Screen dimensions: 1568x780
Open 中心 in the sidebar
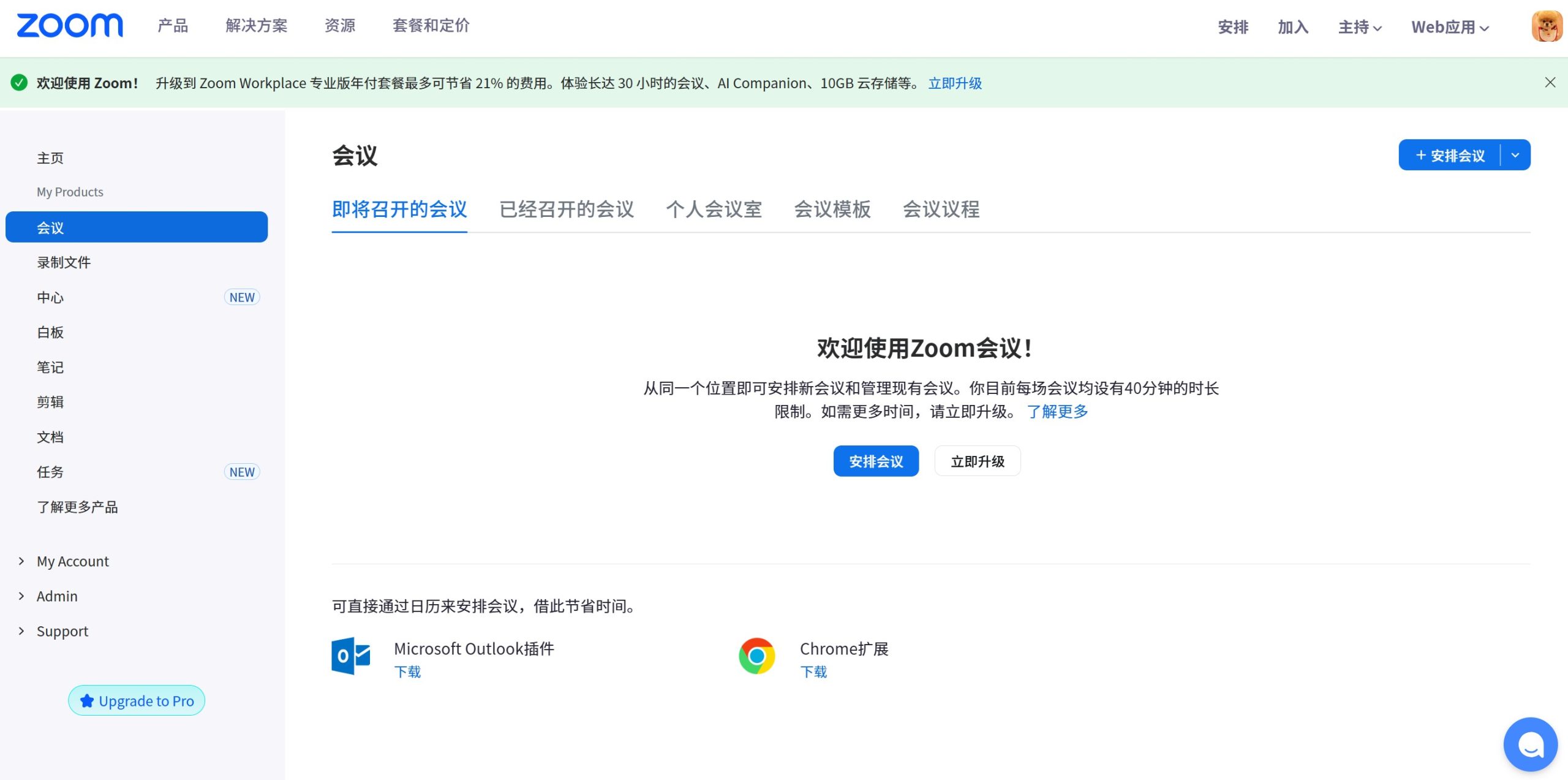(x=50, y=297)
